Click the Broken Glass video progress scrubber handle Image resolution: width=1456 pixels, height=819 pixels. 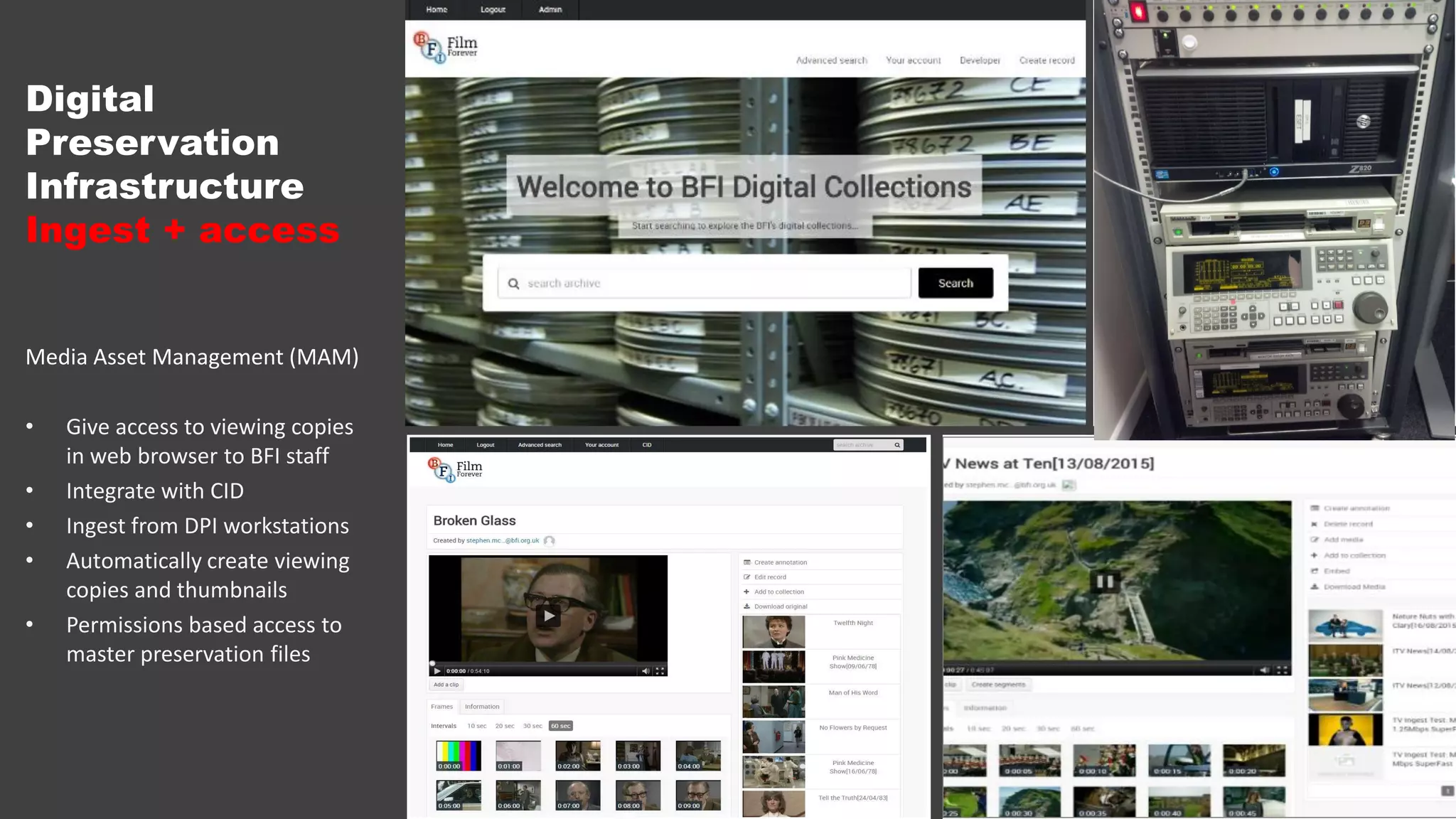(432, 663)
